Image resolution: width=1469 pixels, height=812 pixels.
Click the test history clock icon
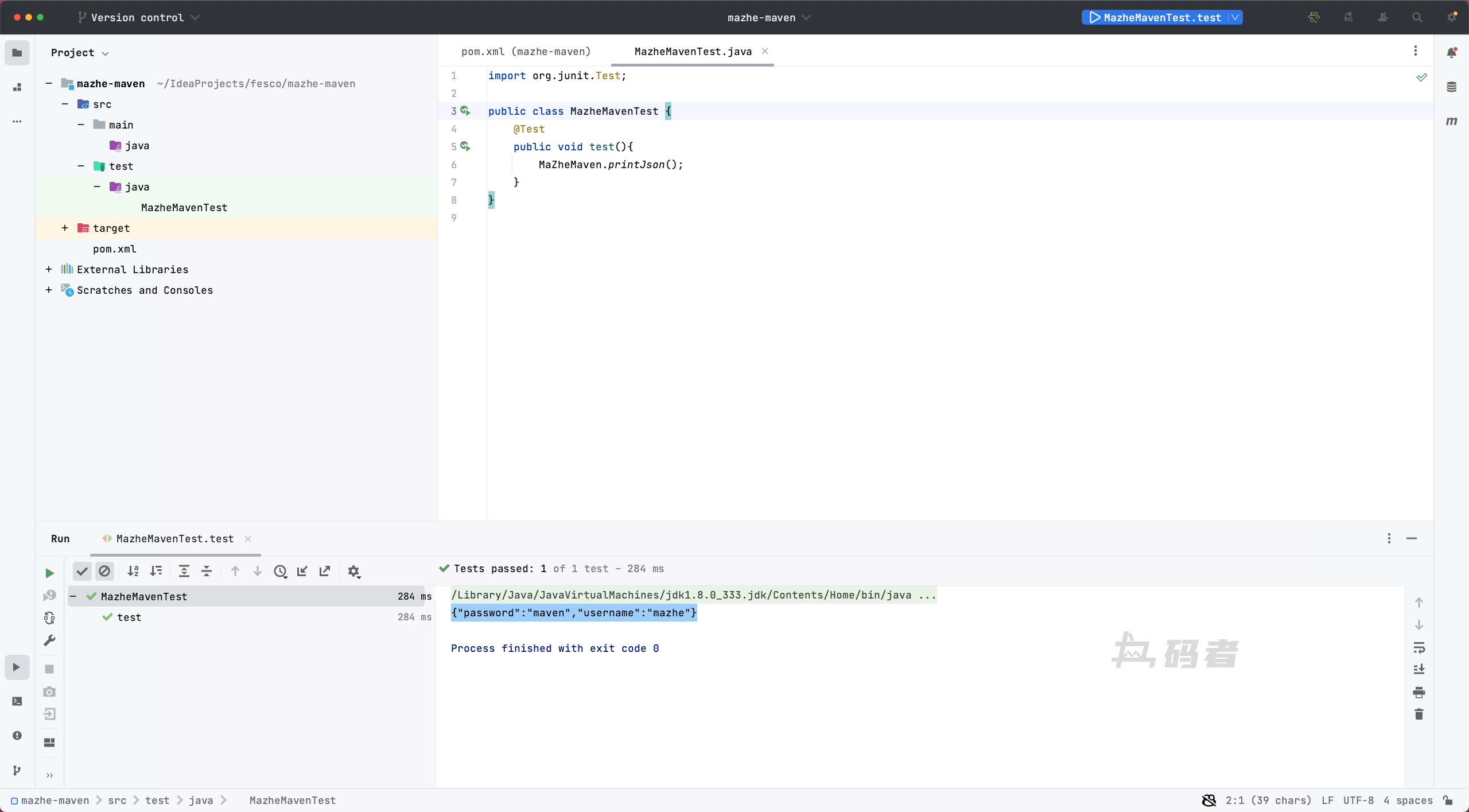(280, 572)
